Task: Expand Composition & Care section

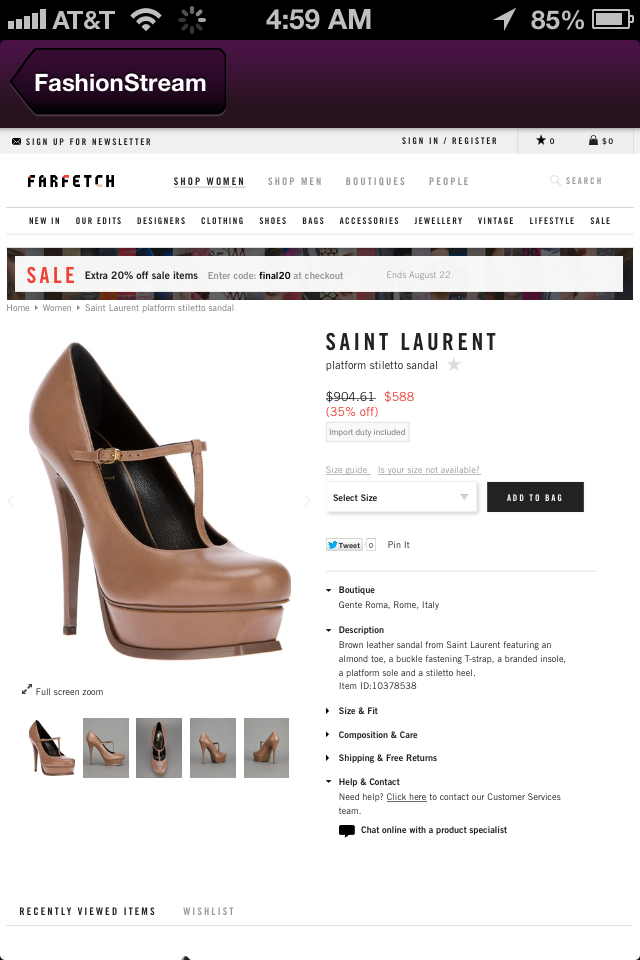Action: pos(372,735)
